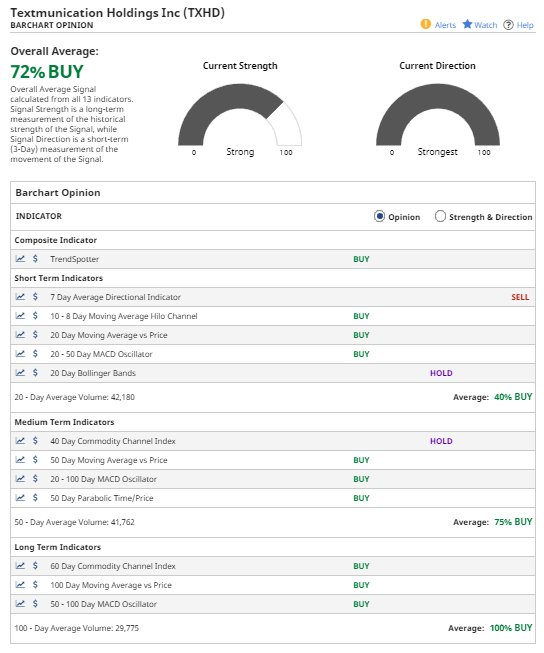Image resolution: width=544 pixels, height=653 pixels.
Task: Click dollar icon for 40 Day Commodity Channel Index
Action: 35,441
